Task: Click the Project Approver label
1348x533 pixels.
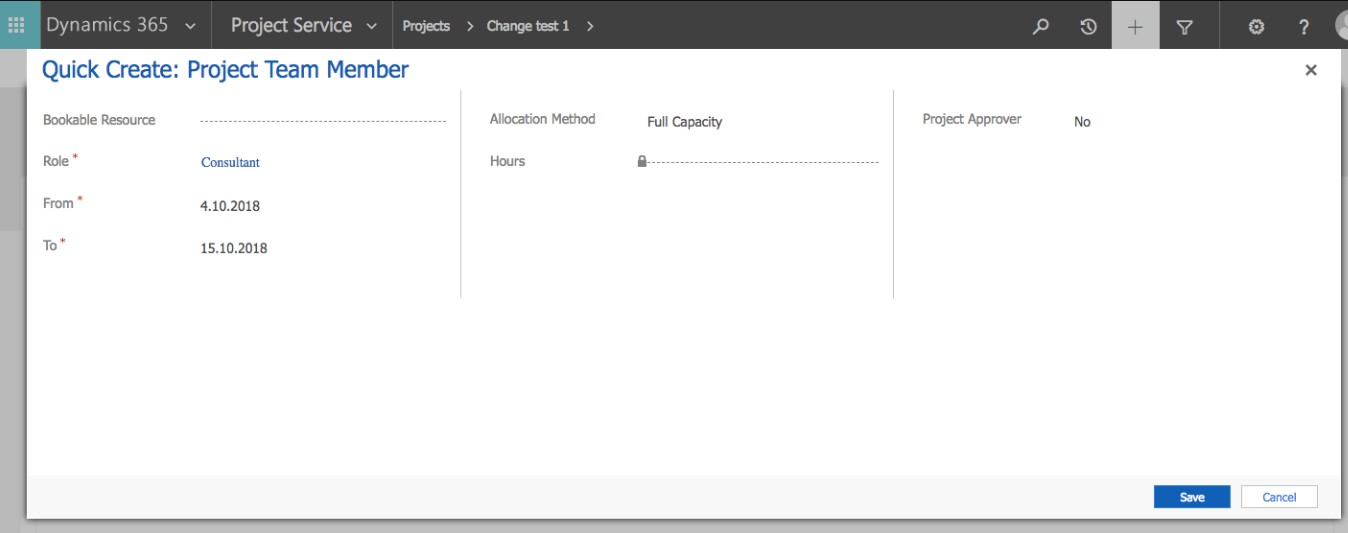Action: (972, 119)
